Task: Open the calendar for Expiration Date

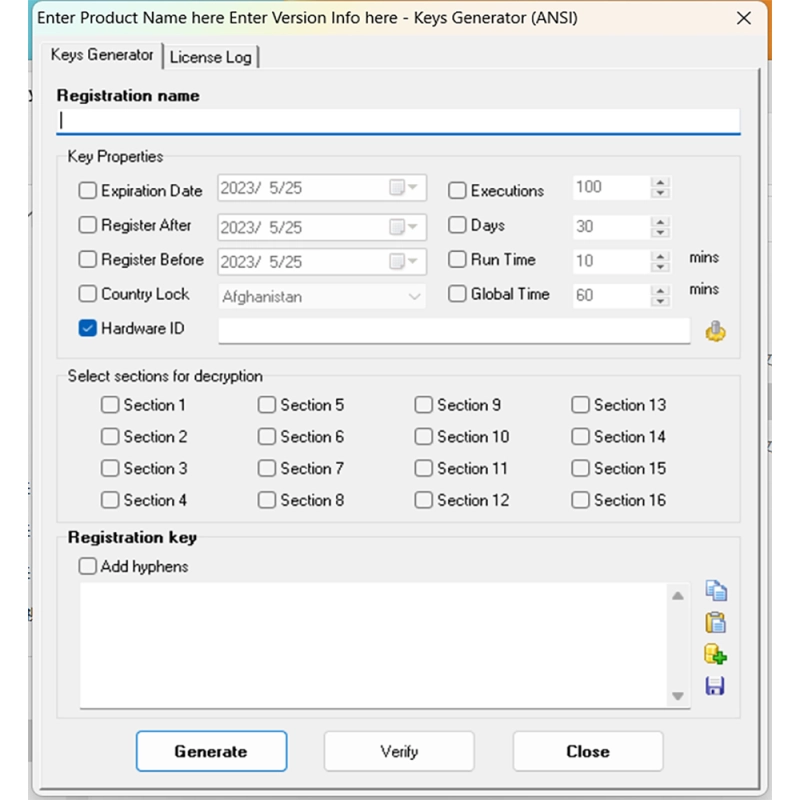Action: 412,188
